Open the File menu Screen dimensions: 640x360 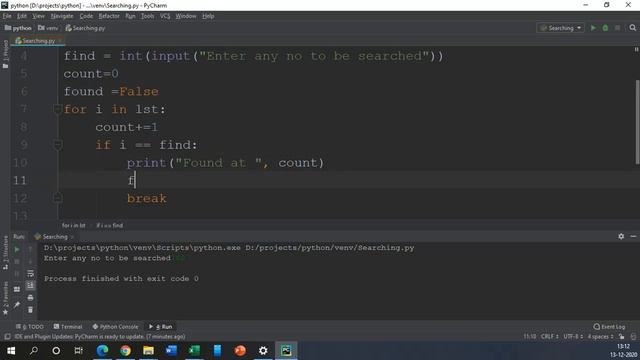click(x=7, y=16)
